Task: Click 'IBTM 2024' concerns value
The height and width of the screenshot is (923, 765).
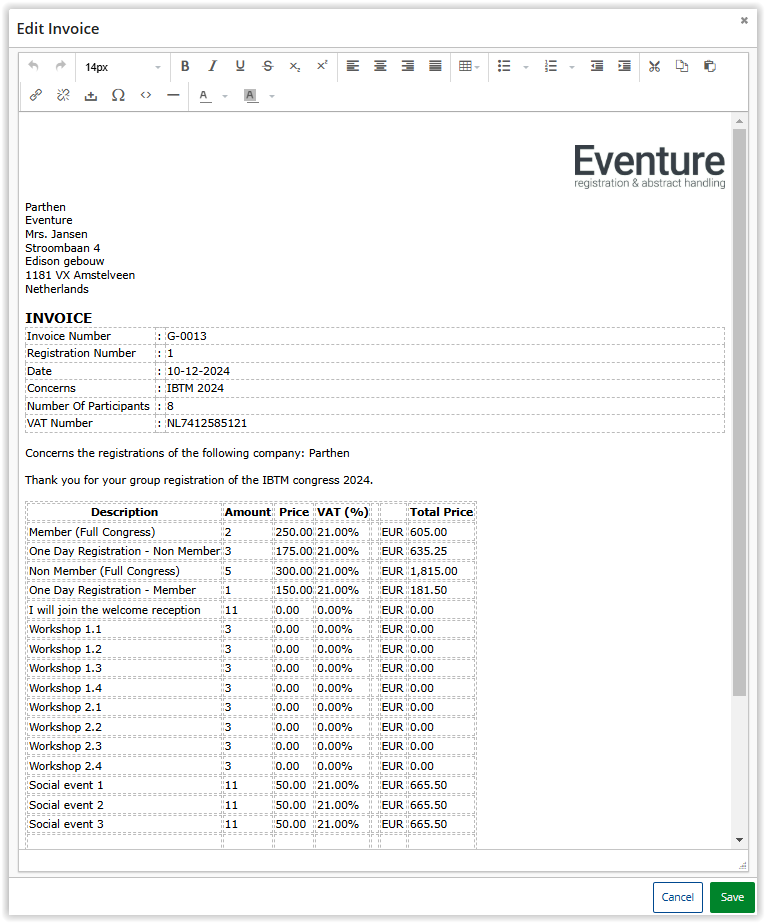Action: (x=195, y=389)
